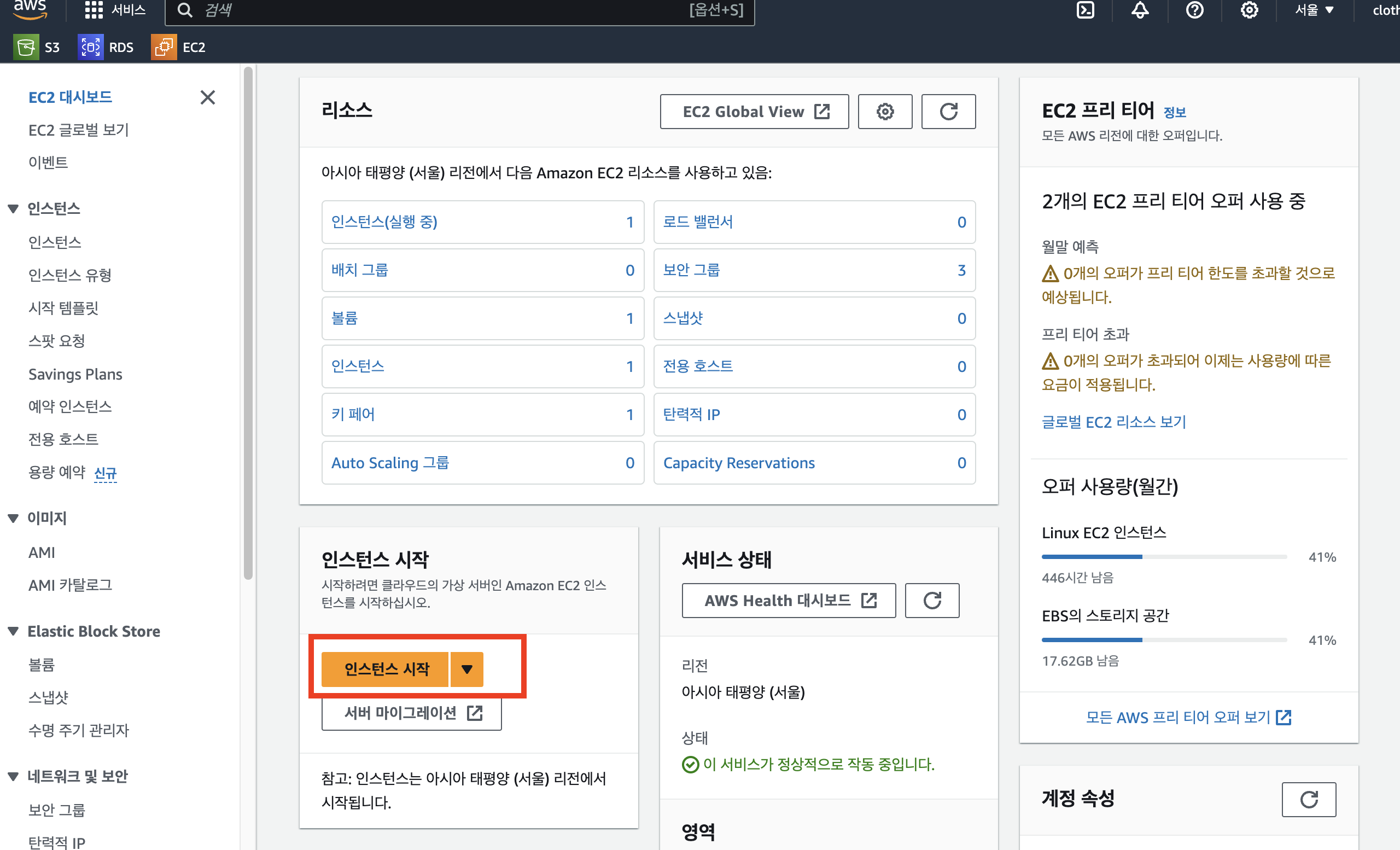Click 모든 AWS 프리 티어 오퍼 보기 link
The width and height of the screenshot is (1400, 850).
coord(1189,717)
